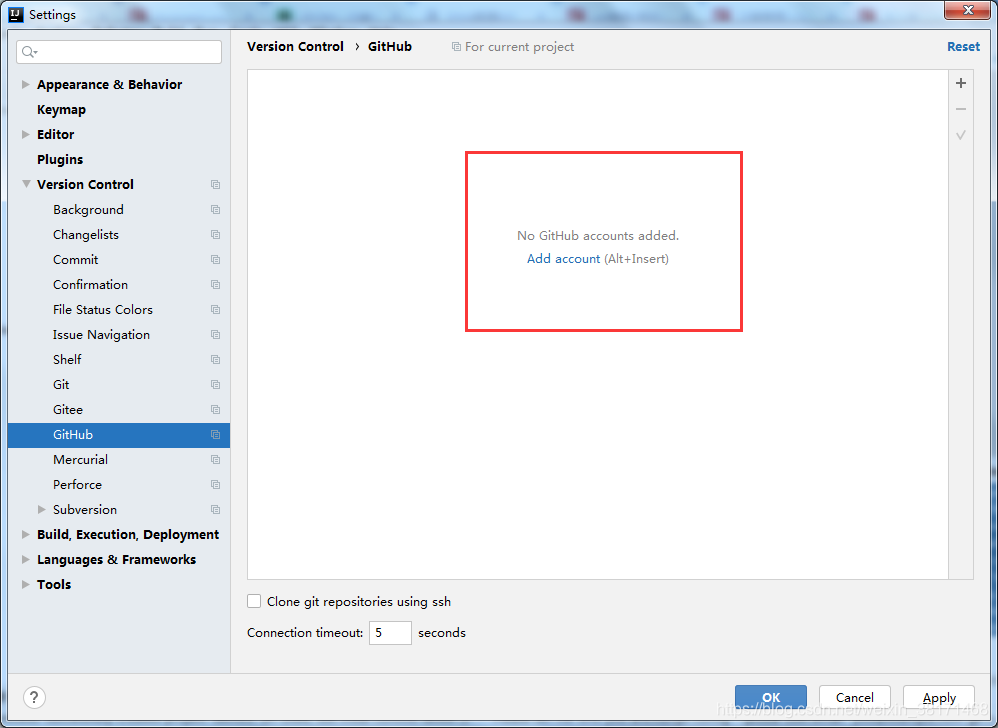Click the set default account checkmark icon
998x728 pixels.
961,135
